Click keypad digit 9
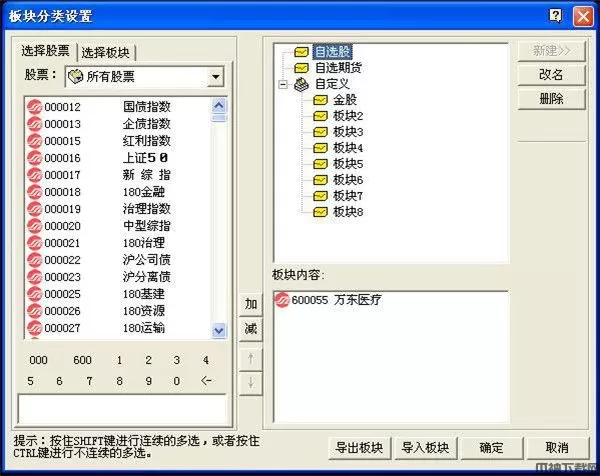 pyautogui.click(x=148, y=381)
